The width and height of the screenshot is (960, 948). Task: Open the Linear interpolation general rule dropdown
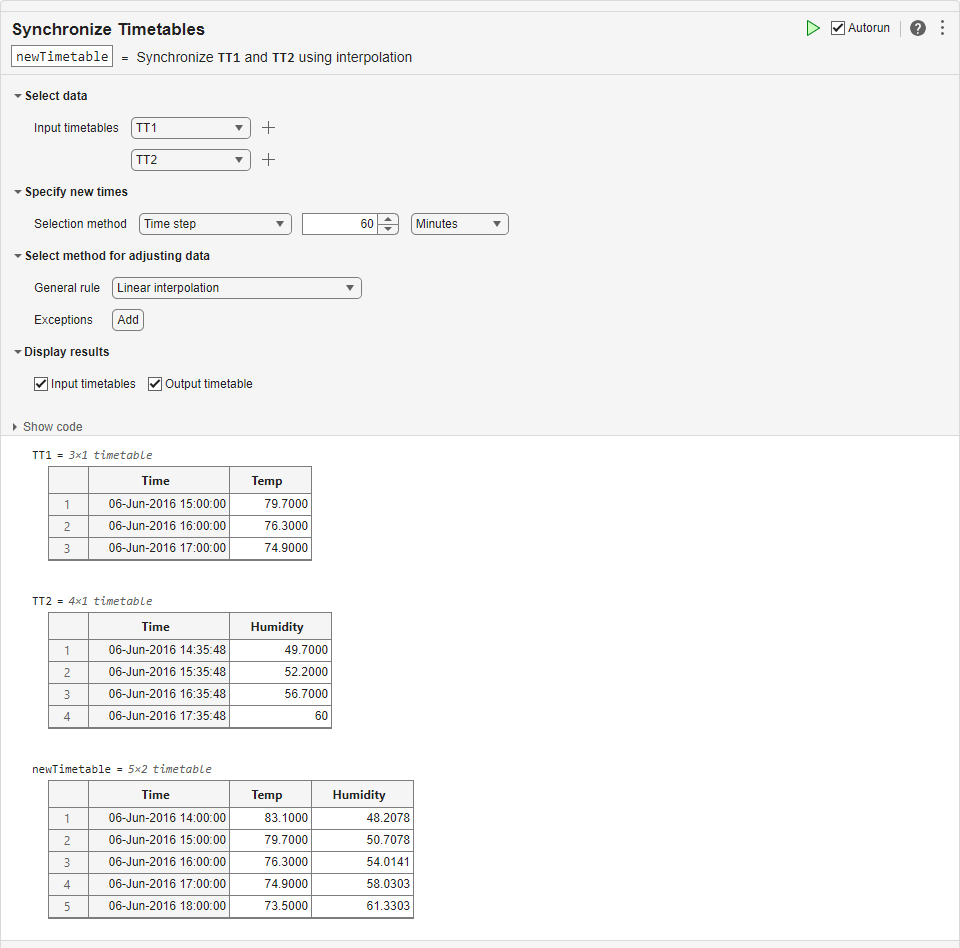(x=236, y=288)
